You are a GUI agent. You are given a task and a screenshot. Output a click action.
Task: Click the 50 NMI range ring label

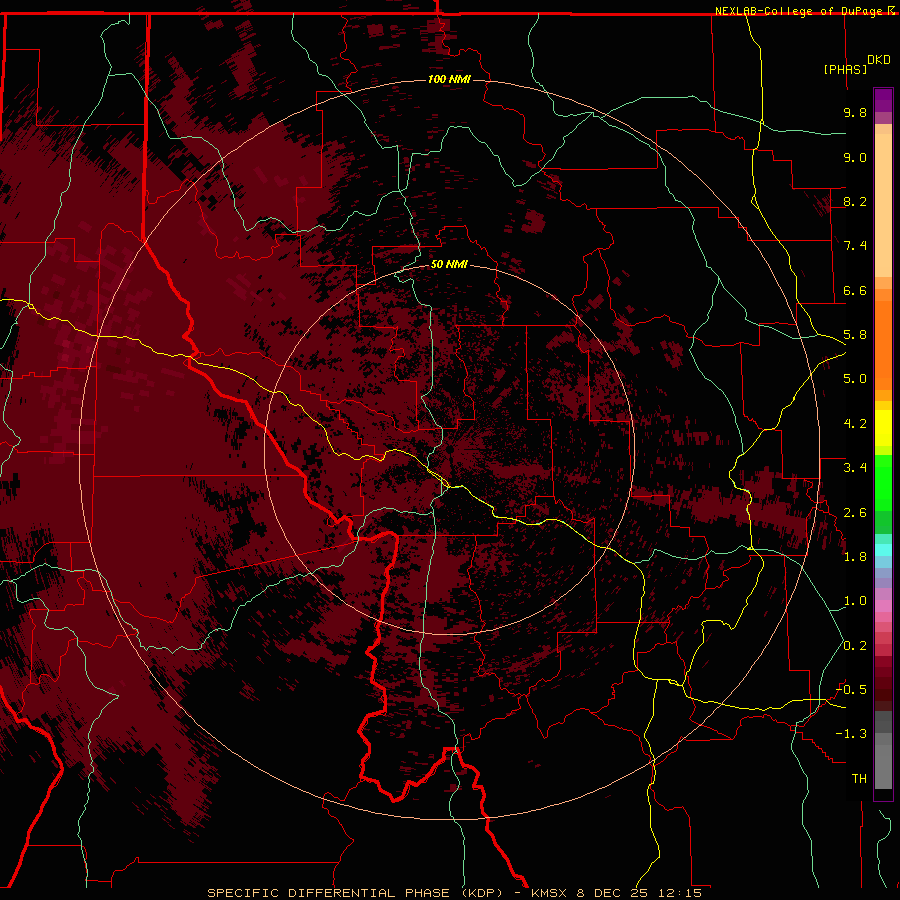tap(449, 264)
